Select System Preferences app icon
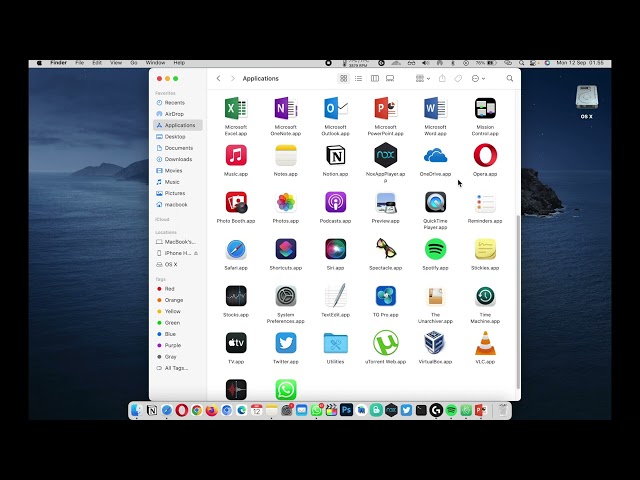Image resolution: width=640 pixels, height=480 pixels. click(x=286, y=296)
